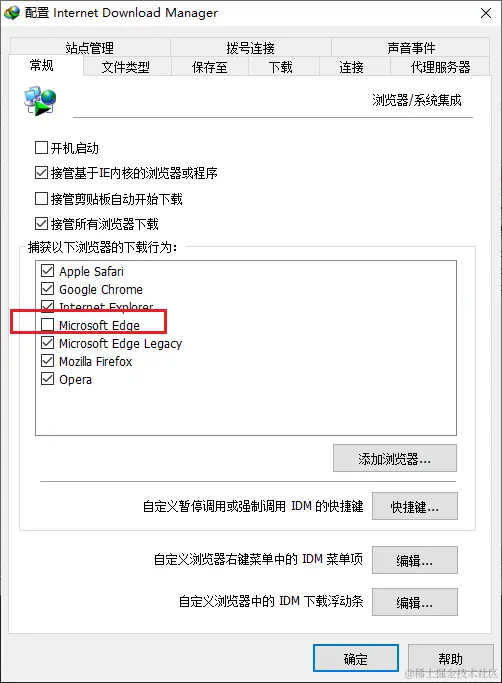Click 编辑... for right-click menu items

pos(415,560)
